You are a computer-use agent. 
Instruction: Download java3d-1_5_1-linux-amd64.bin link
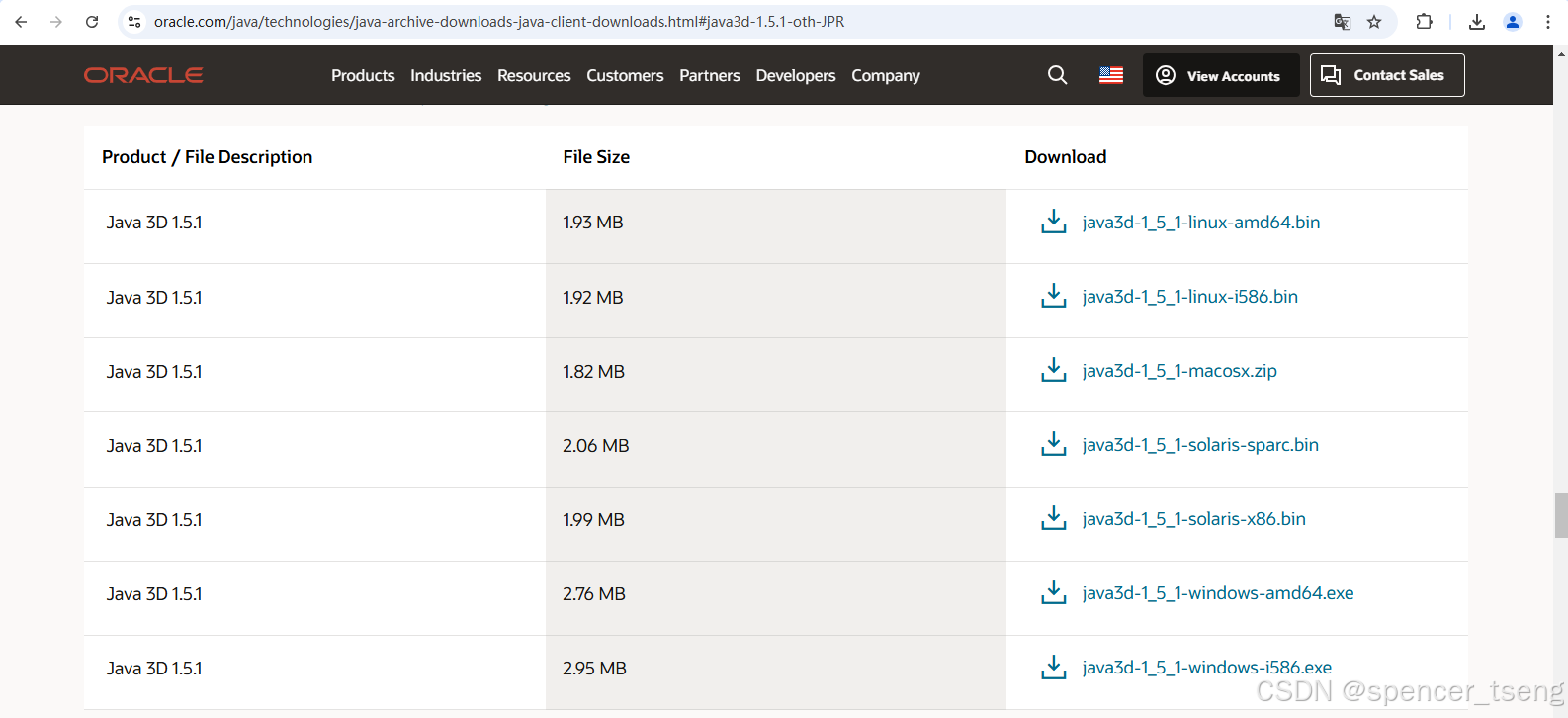click(1201, 223)
